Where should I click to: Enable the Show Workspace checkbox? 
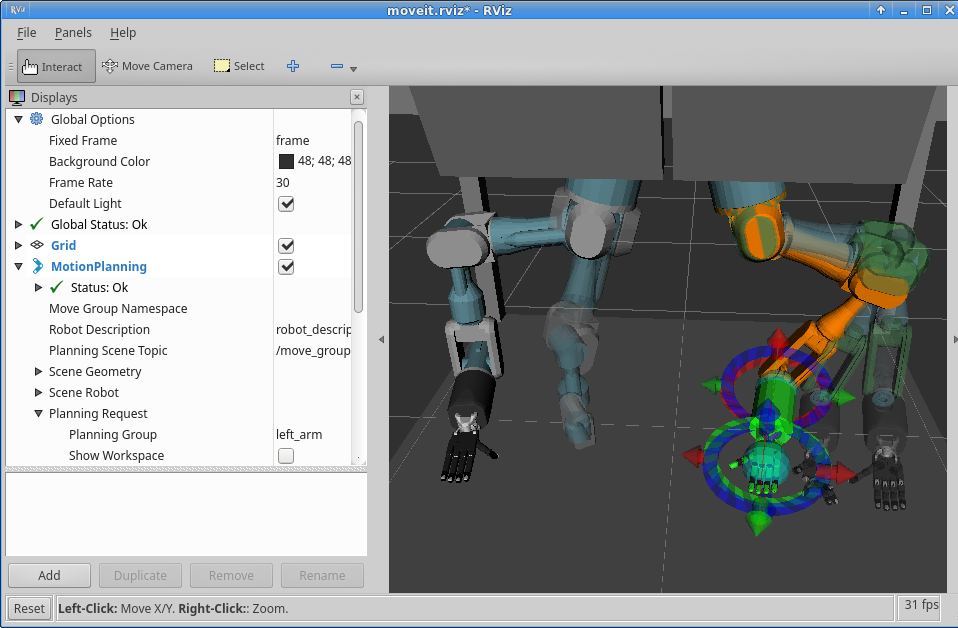[286, 456]
